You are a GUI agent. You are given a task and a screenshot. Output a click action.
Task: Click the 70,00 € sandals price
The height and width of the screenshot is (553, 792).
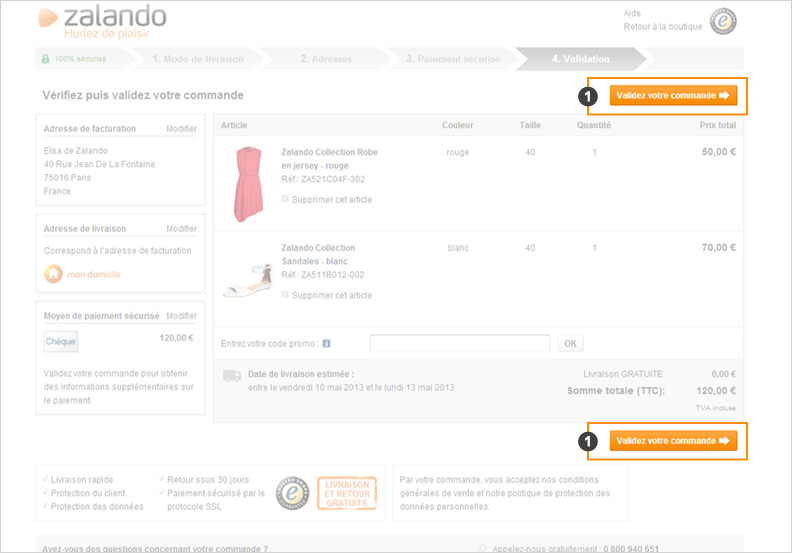(x=719, y=247)
